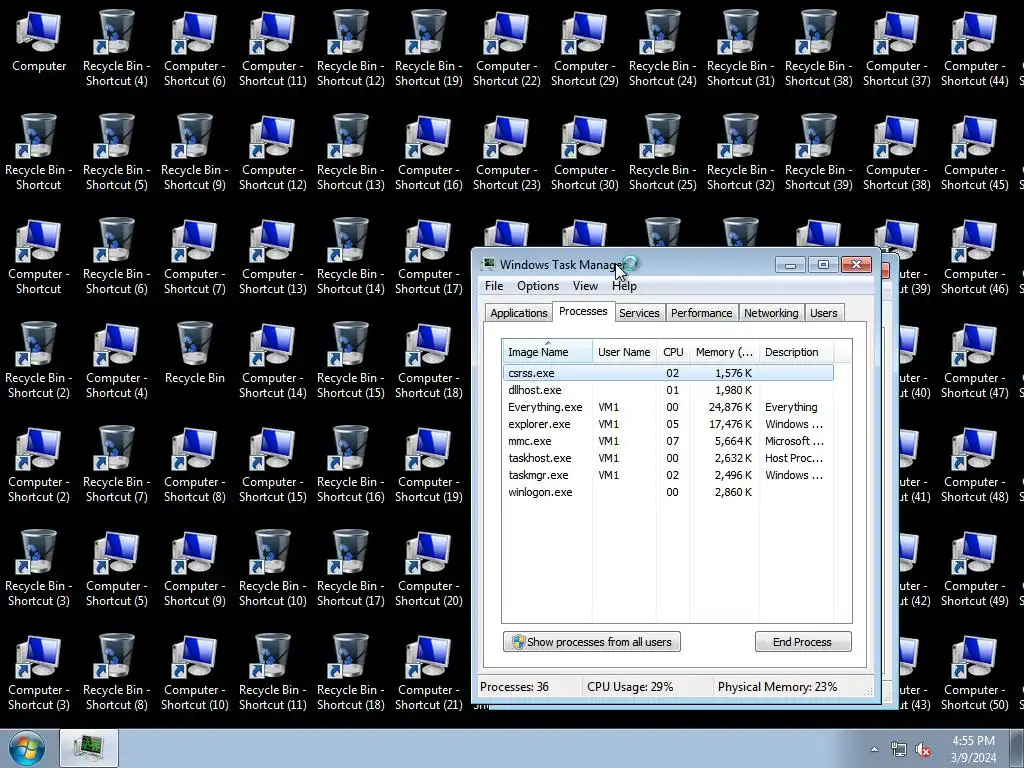Open the Windows Start orb
This screenshot has height=768, width=1024.
tap(27, 748)
